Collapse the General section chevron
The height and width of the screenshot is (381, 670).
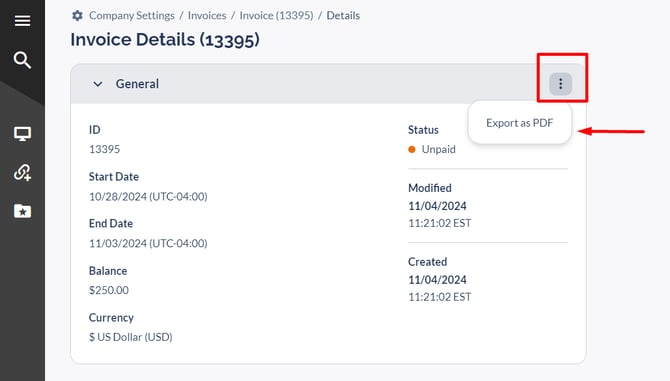tap(98, 84)
